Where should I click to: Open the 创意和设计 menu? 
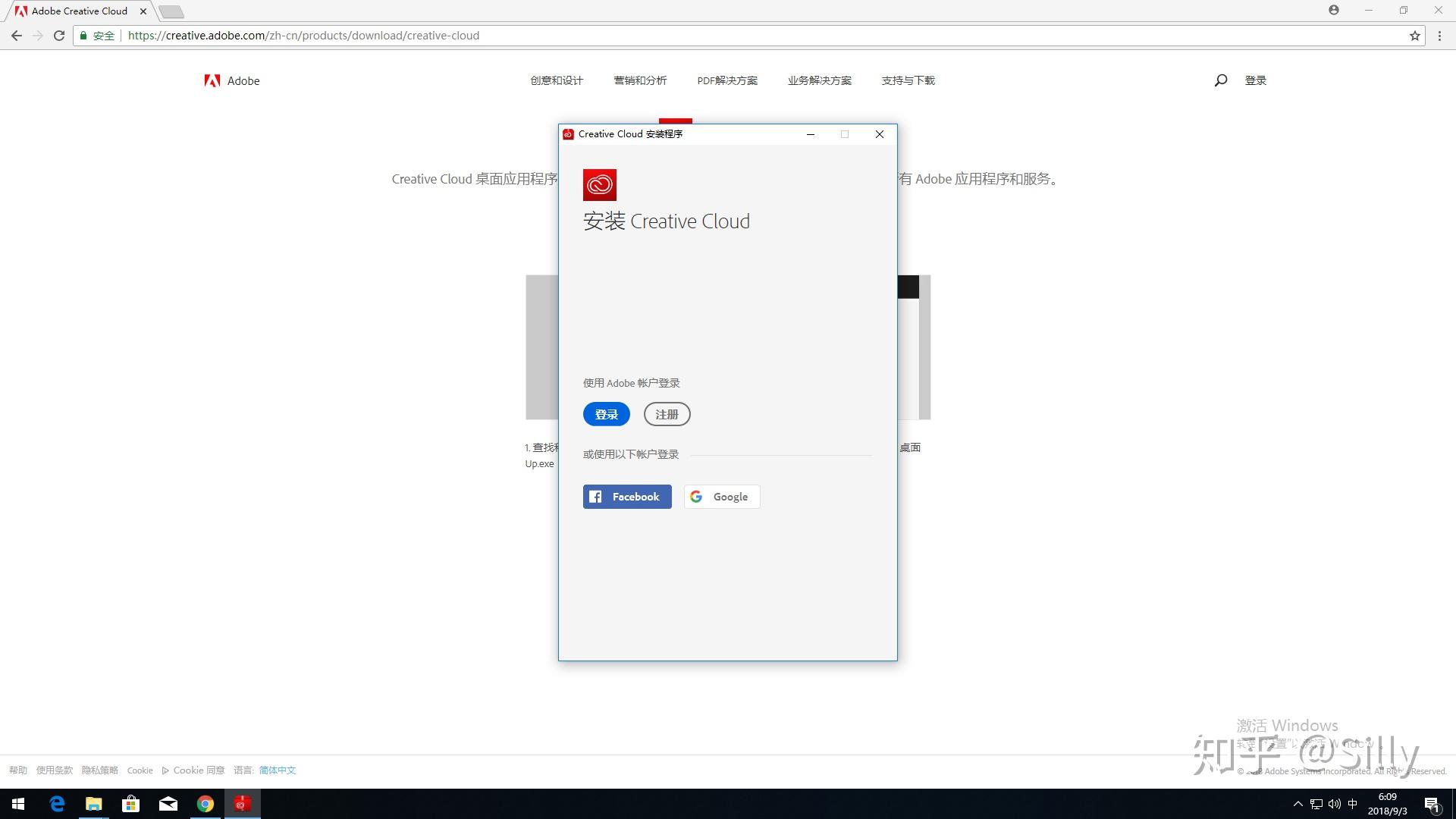tap(557, 80)
